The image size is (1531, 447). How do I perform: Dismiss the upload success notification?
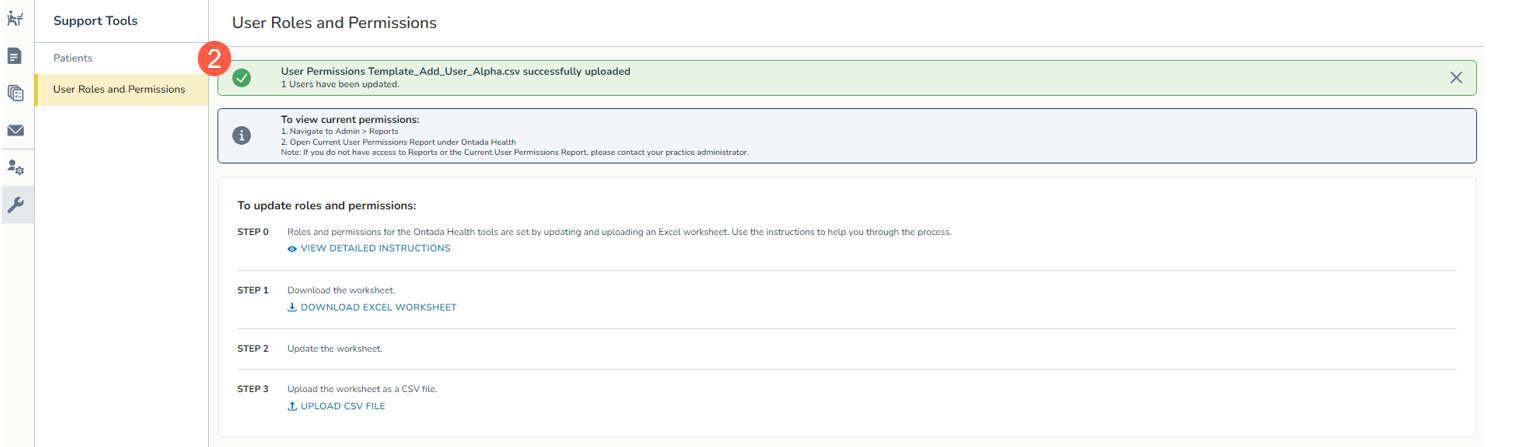coord(1456,78)
